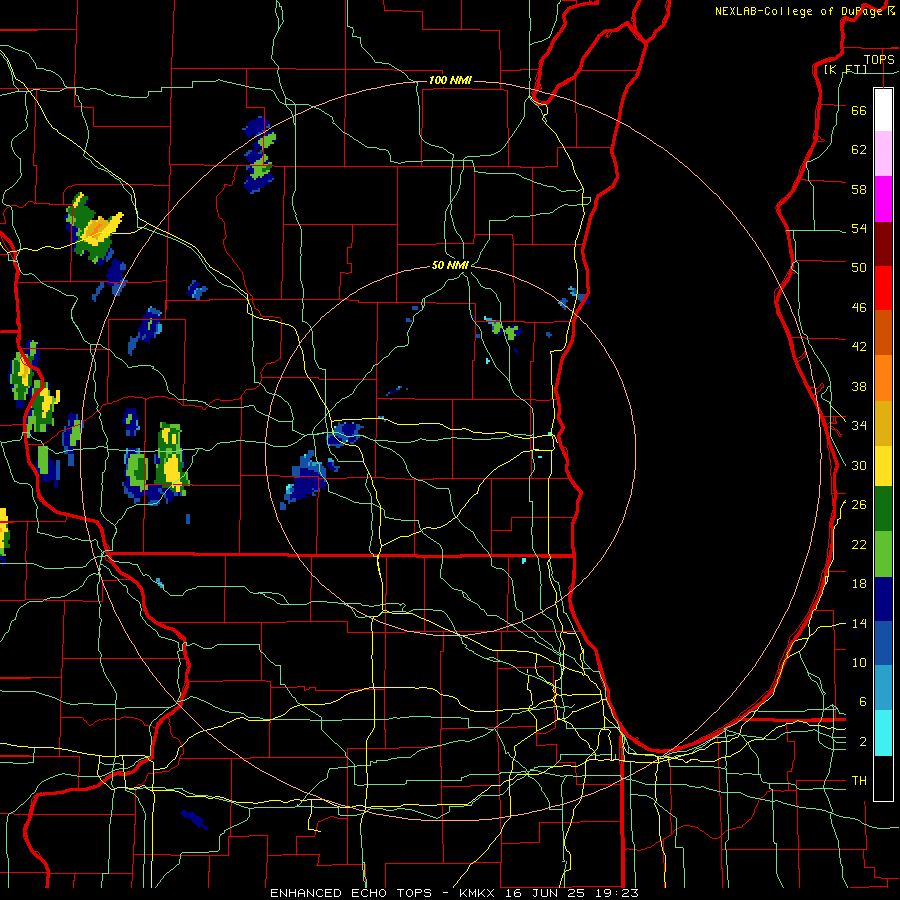
Task: Click legend value 42
Action: pos(859,346)
